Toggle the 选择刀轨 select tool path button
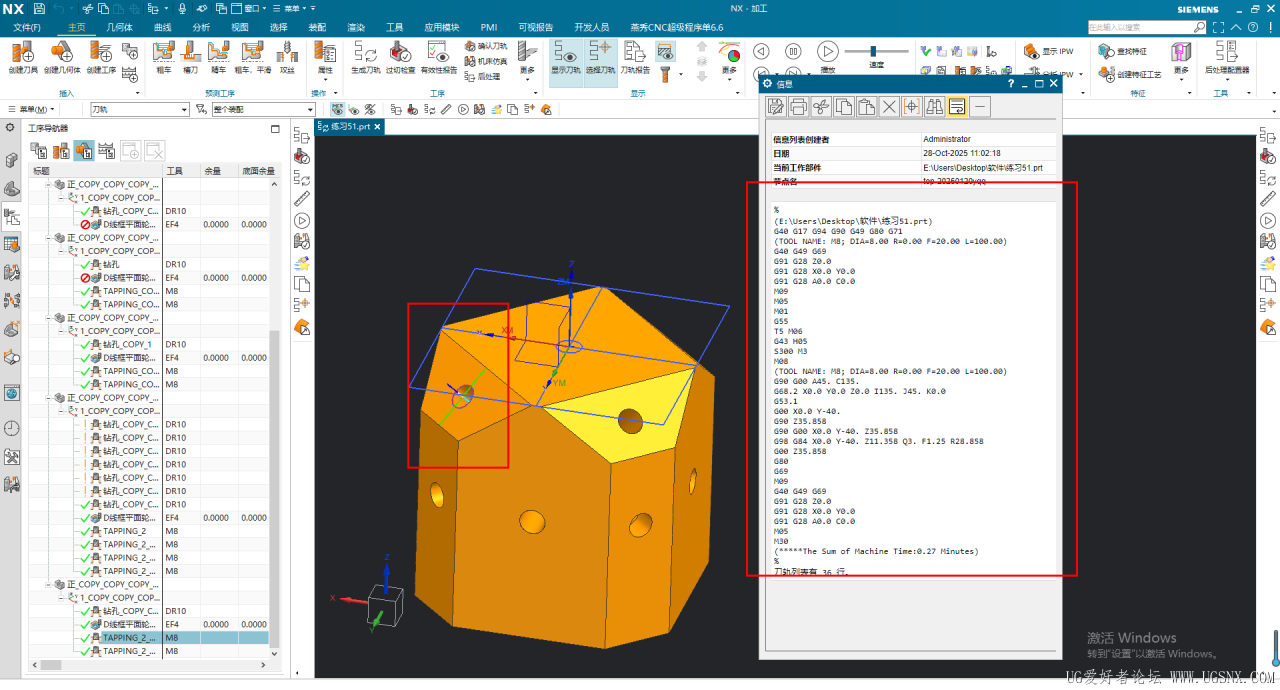The height and width of the screenshot is (690, 1280). coord(600,57)
